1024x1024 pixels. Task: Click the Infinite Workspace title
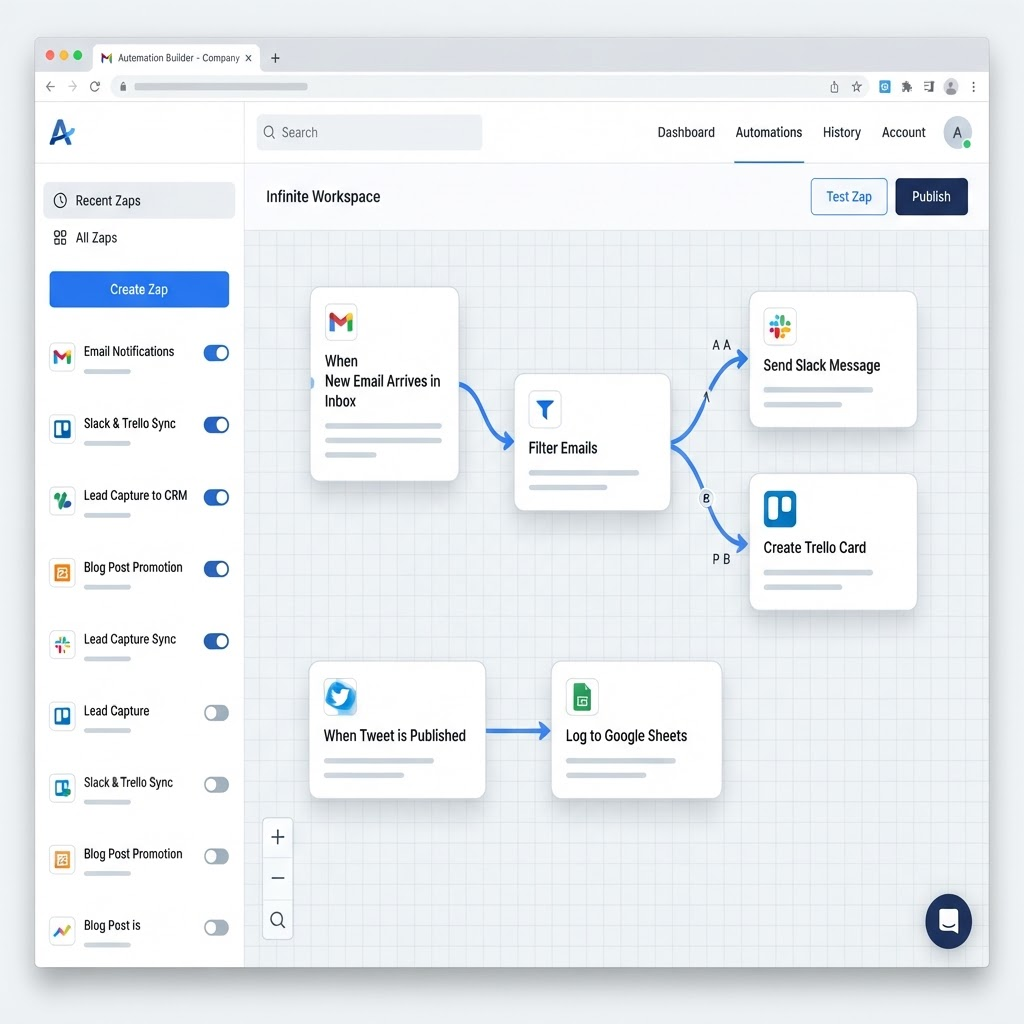click(x=323, y=197)
